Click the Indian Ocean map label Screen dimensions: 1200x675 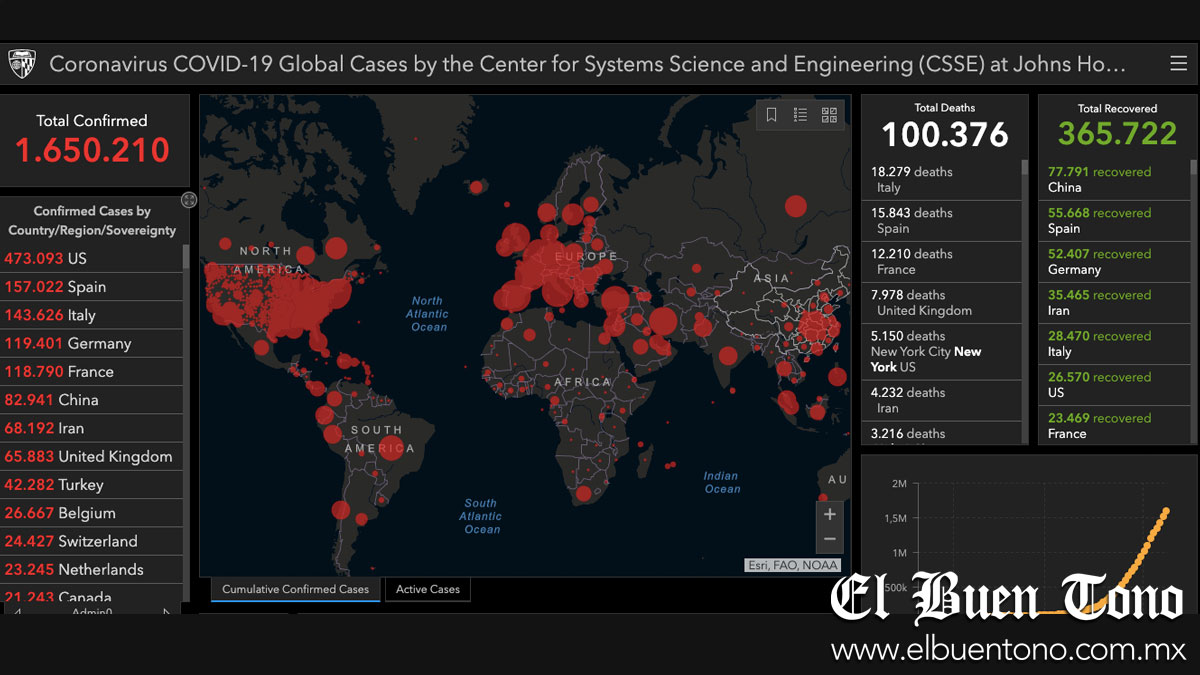722,482
